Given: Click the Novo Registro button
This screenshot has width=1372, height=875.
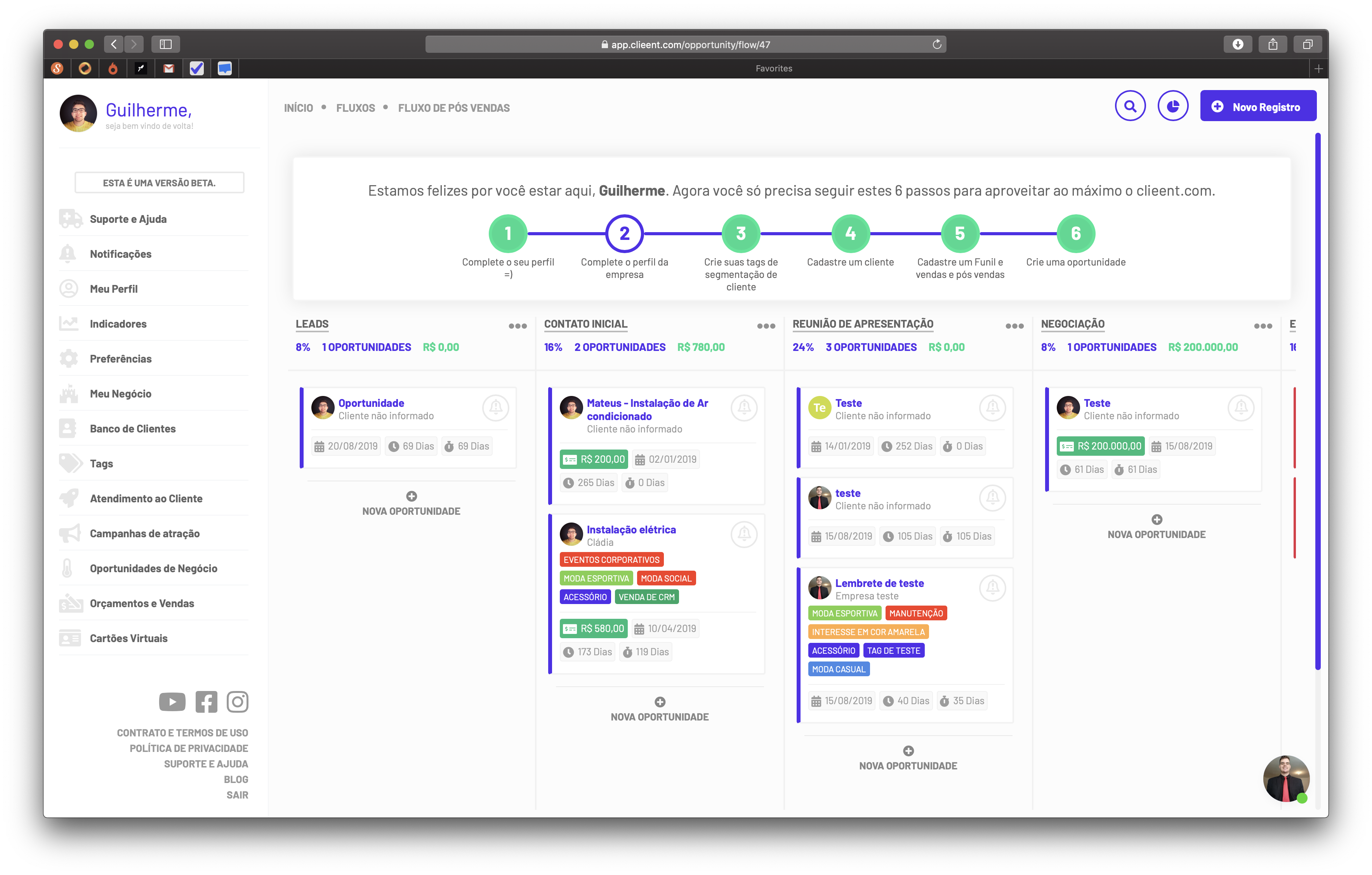Looking at the screenshot, I should click(x=1258, y=106).
